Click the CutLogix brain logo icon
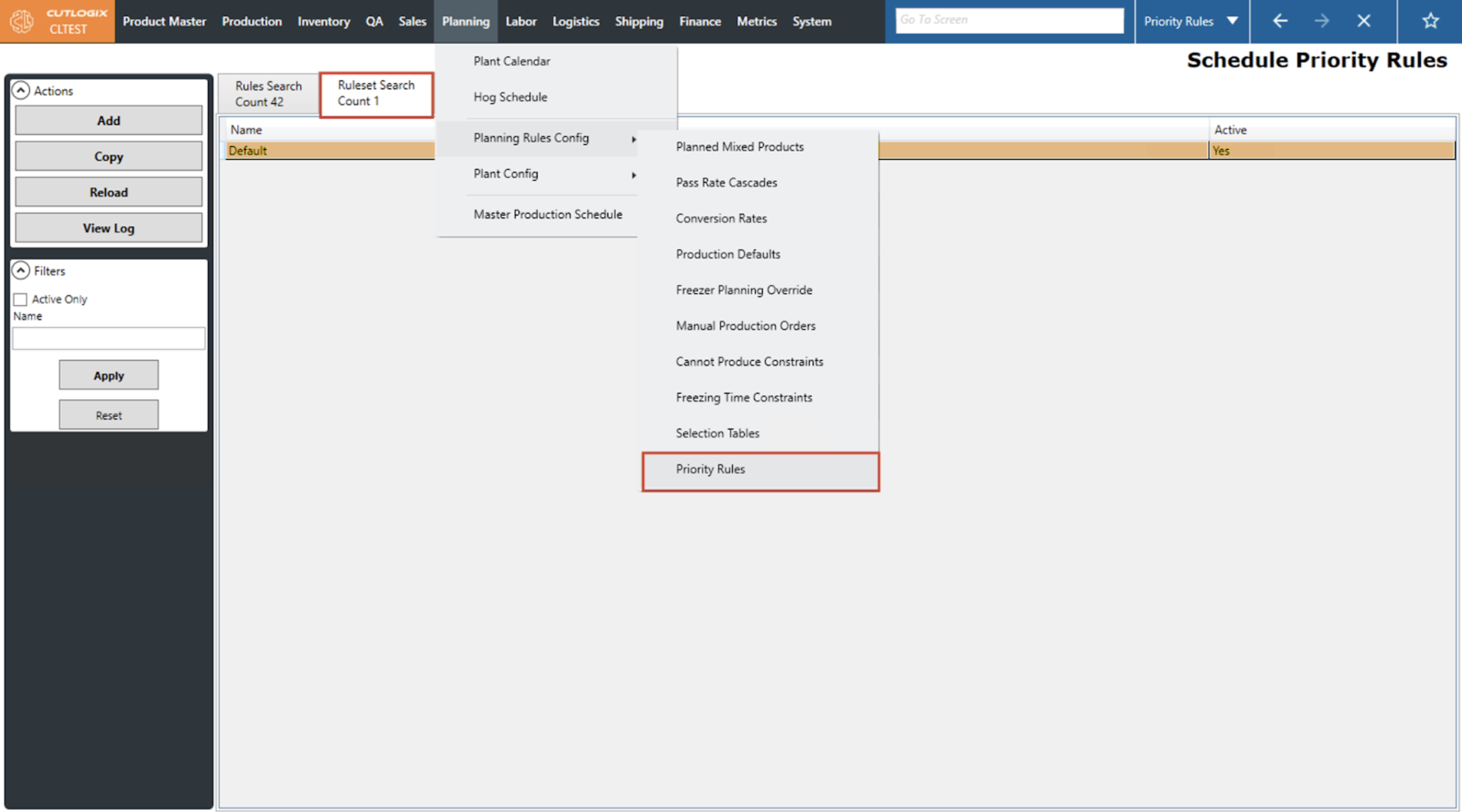Viewport: 1462px width, 812px height. click(22, 21)
